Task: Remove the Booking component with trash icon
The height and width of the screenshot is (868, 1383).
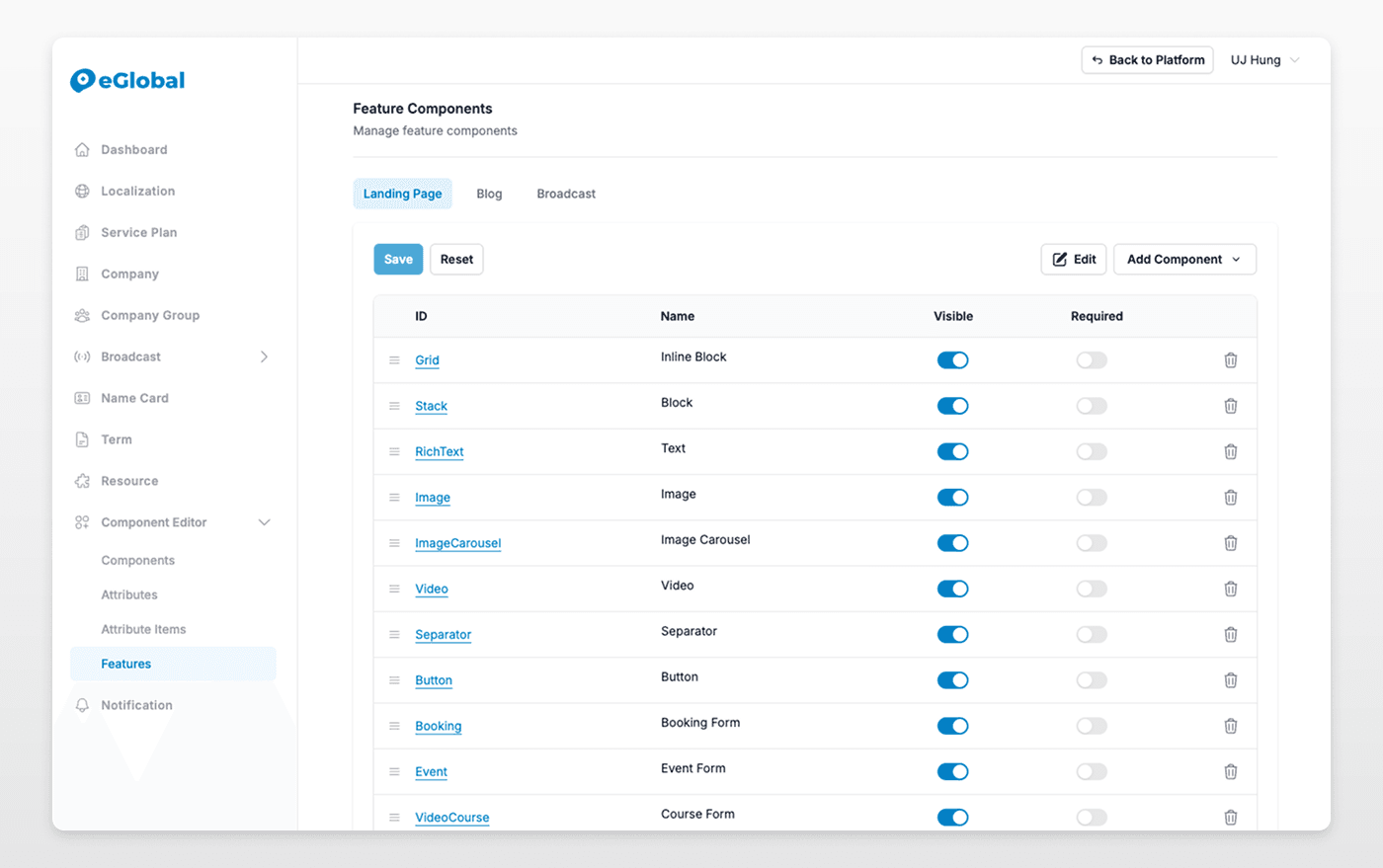Action: click(1230, 726)
